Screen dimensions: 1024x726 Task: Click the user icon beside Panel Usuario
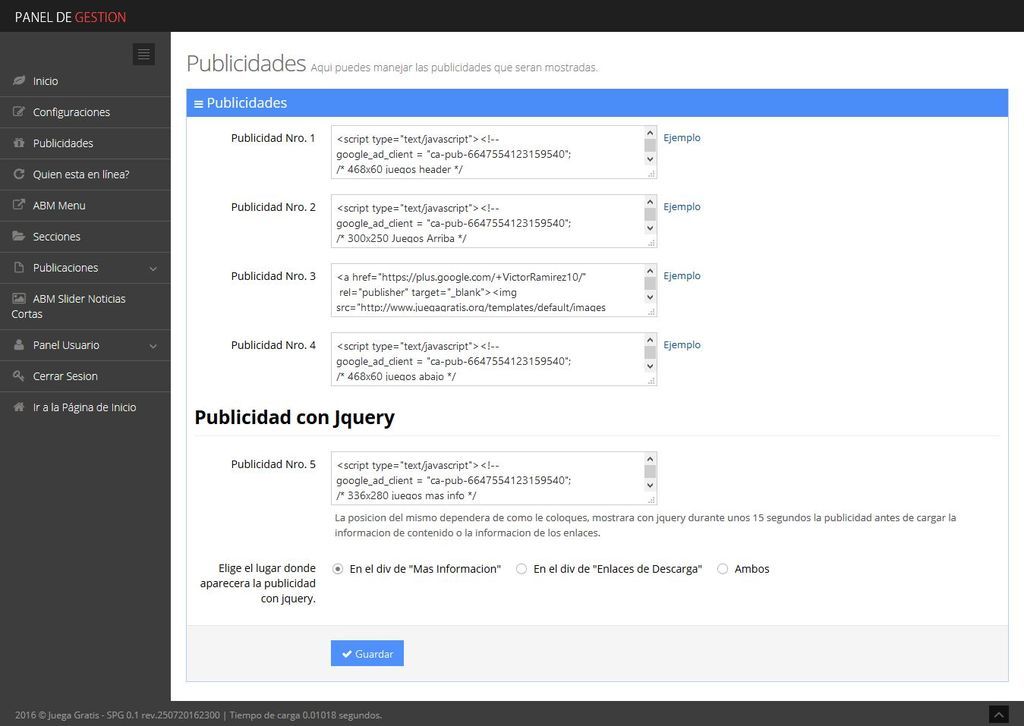pos(19,345)
